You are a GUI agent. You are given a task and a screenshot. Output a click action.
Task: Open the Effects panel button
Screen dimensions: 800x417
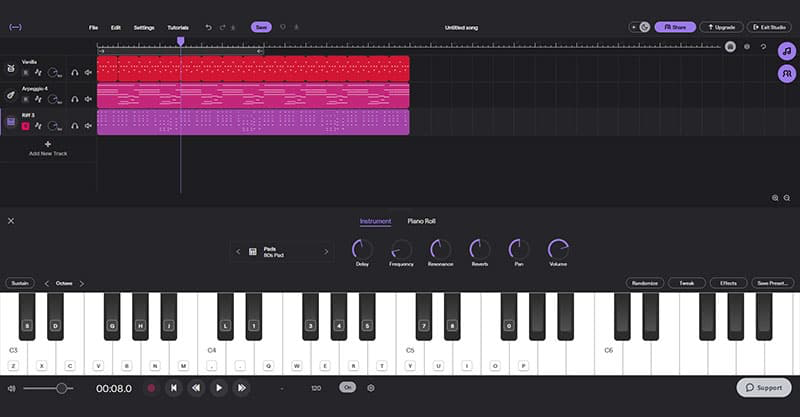click(729, 283)
